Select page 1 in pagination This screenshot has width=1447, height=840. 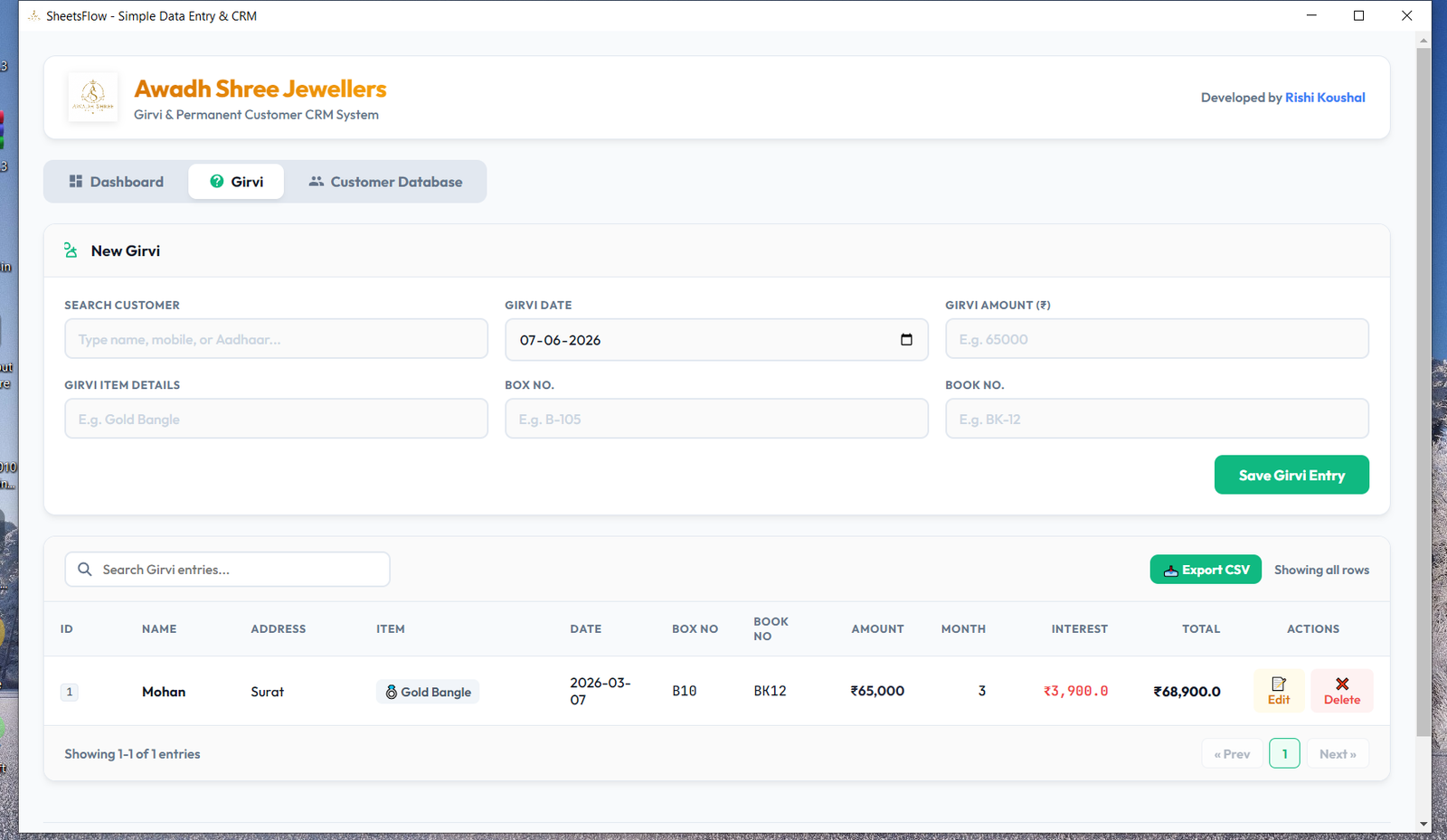pos(1284,754)
